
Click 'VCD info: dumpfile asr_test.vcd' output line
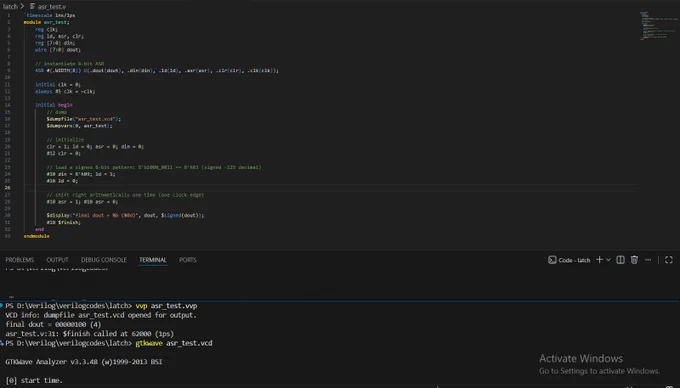(101, 315)
